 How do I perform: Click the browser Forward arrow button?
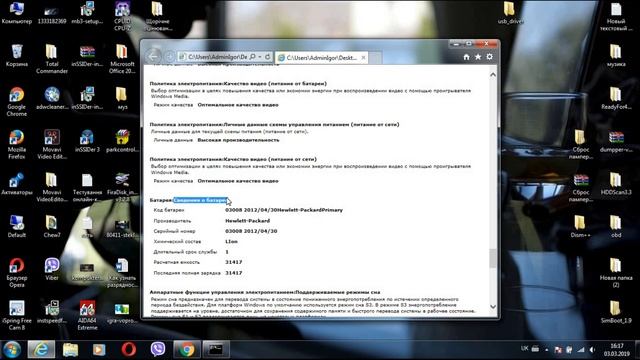pos(169,57)
